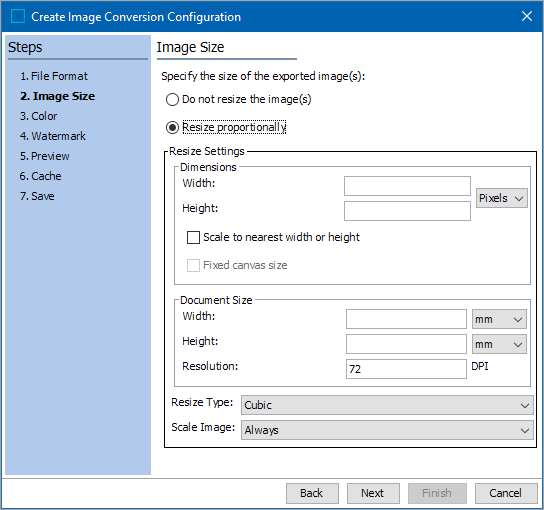Click the Resolution field showing 72

pos(406,369)
